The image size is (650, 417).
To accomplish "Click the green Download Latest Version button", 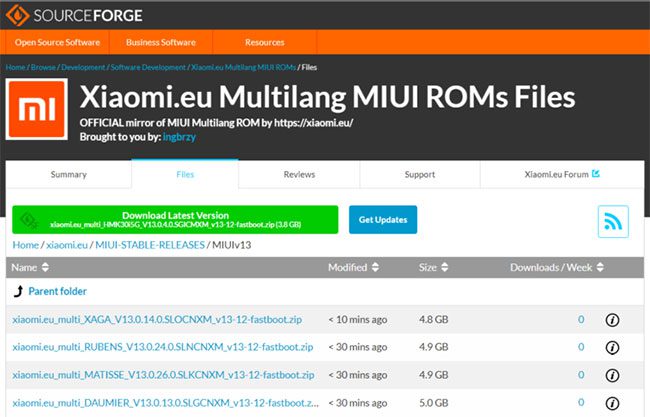I will pyautogui.click(x=175, y=219).
